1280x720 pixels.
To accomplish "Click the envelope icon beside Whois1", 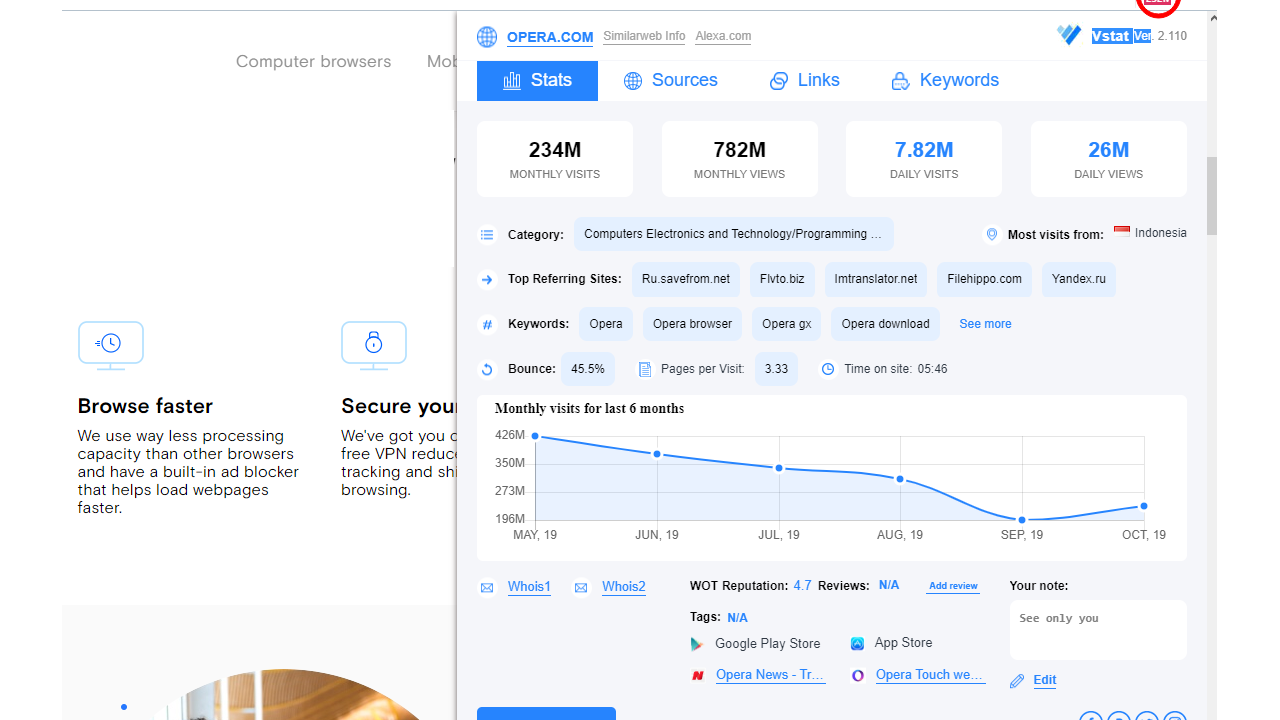I will pos(487,588).
